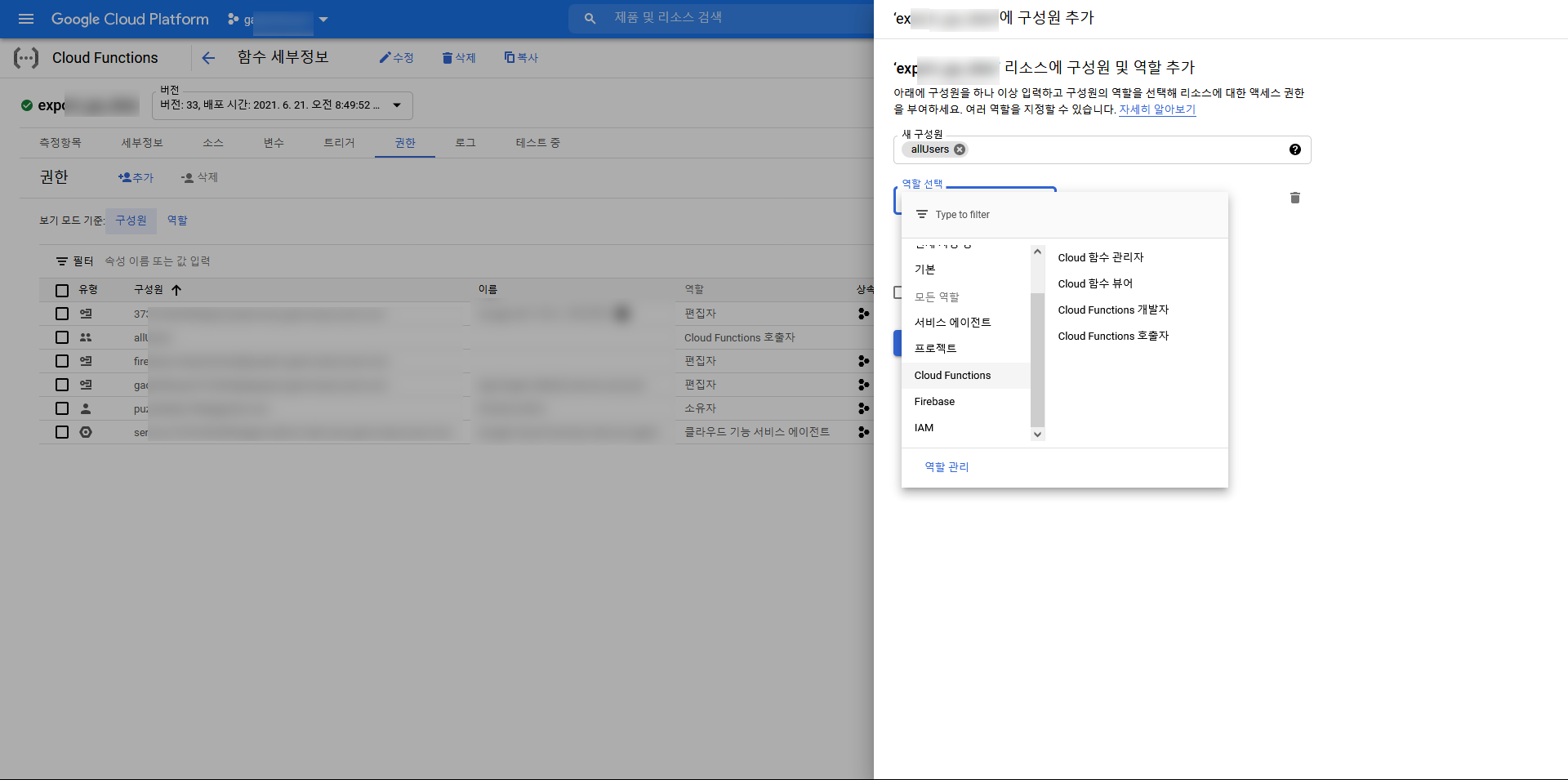This screenshot has width=1568, height=780.
Task: Switch to the 변수 tab
Action: 274,143
